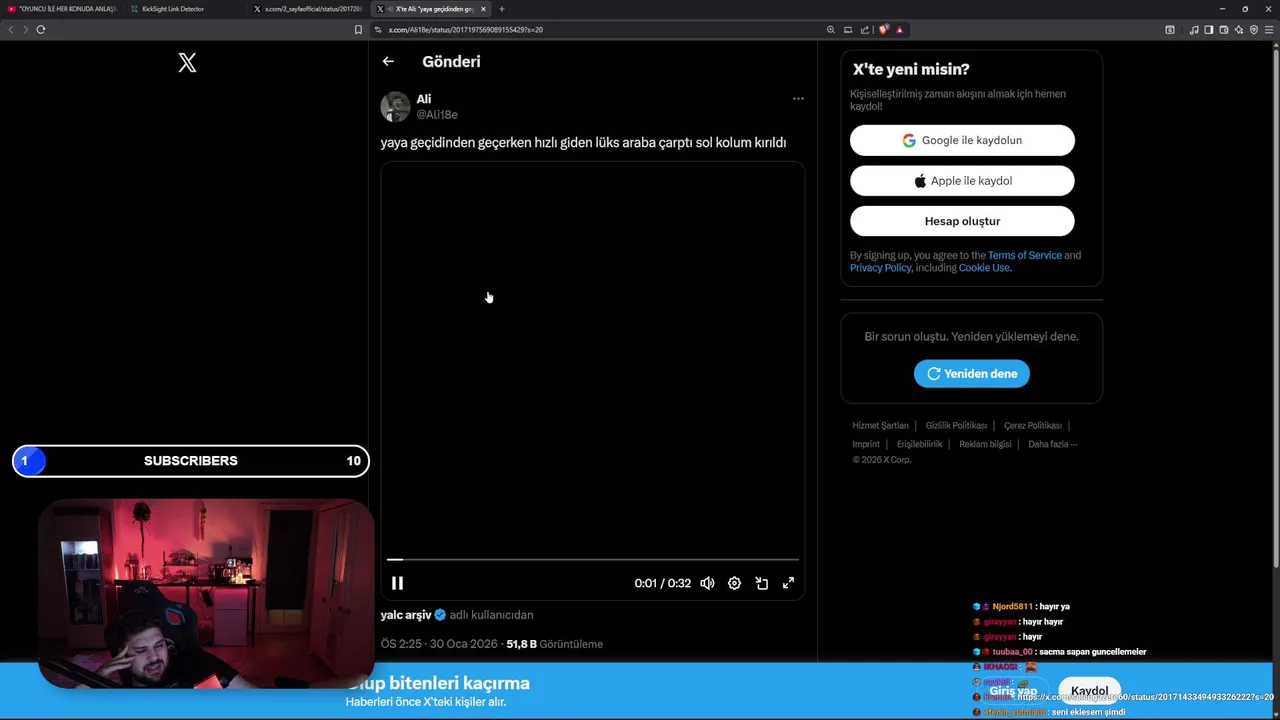This screenshot has height=720, width=1280.
Task: Open Gizlilik Politikası footer link
Action: tap(956, 426)
